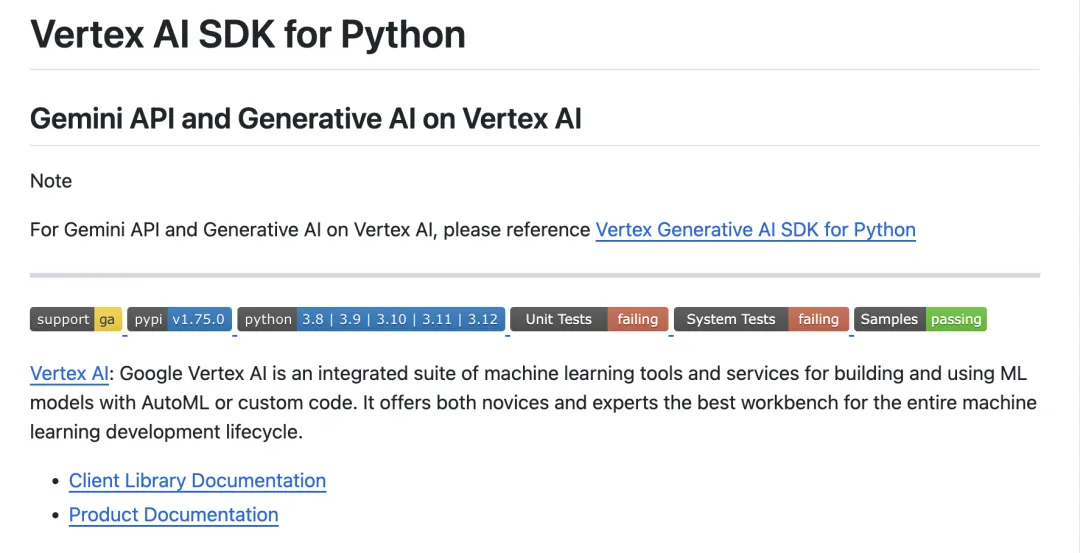Open the pypi v1.75.0 badge
Screen dimensions: 1080x553
(180, 319)
